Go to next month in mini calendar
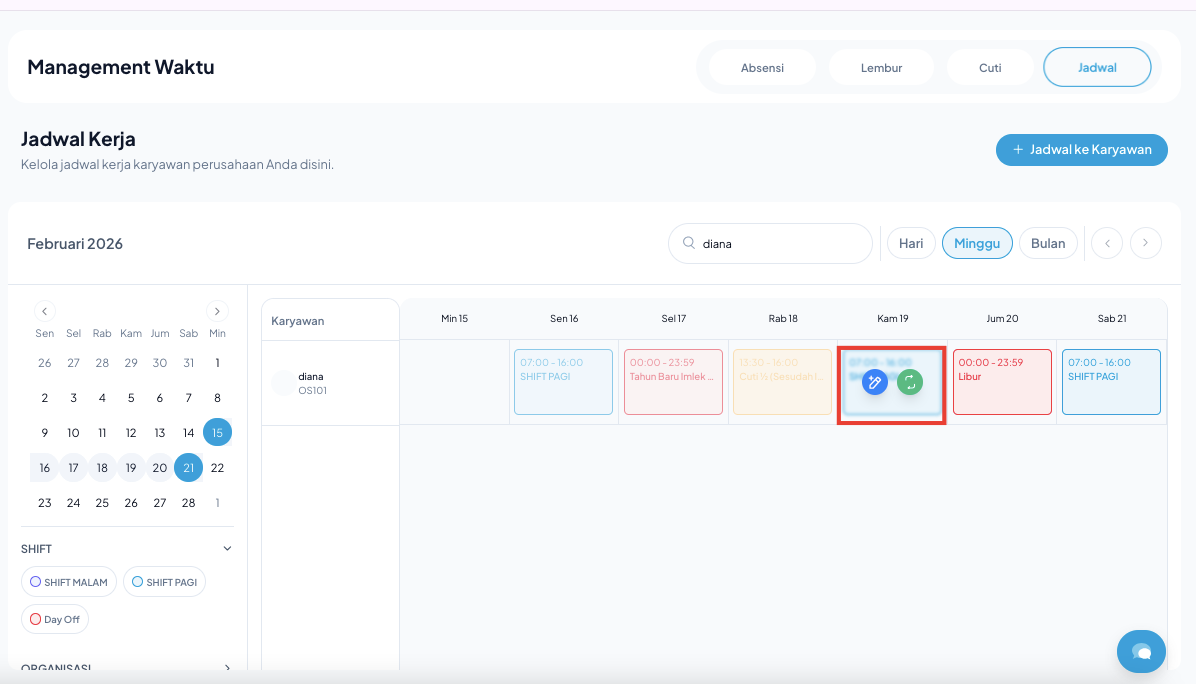Image resolution: width=1196 pixels, height=684 pixels. [217, 311]
